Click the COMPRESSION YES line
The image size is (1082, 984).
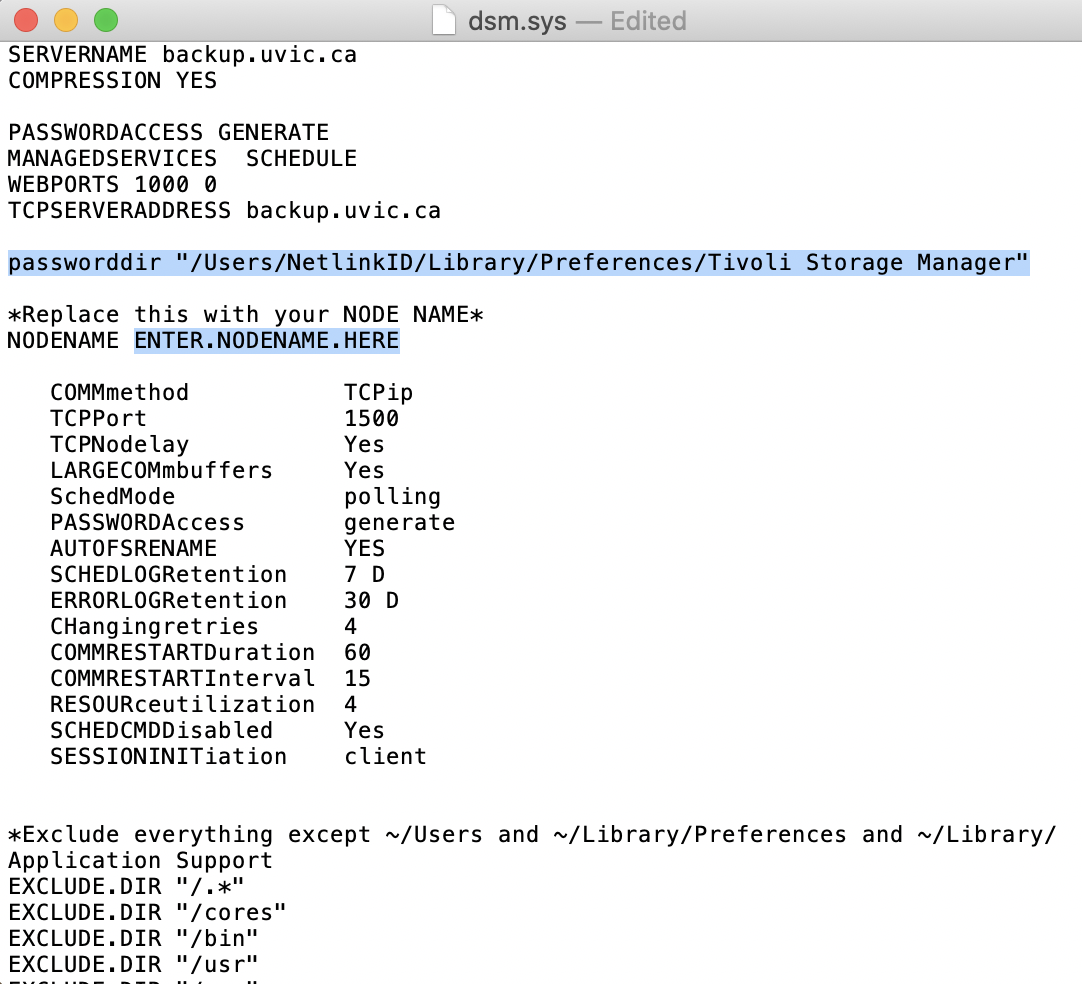click(x=112, y=81)
